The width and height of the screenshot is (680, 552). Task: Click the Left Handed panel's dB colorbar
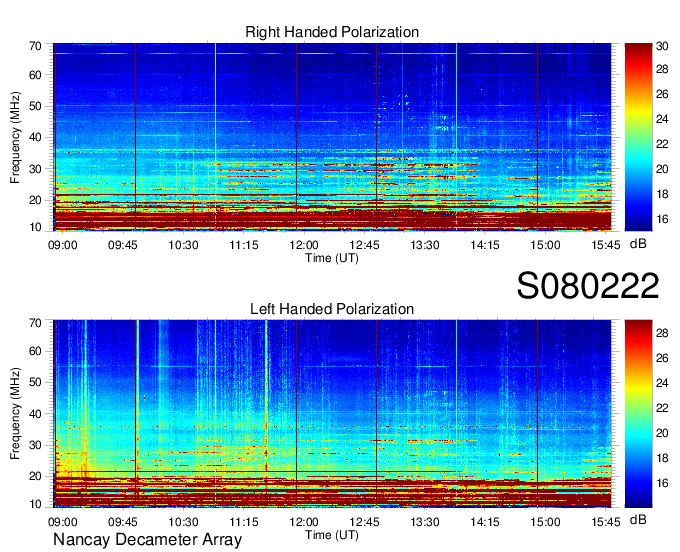coord(638,414)
